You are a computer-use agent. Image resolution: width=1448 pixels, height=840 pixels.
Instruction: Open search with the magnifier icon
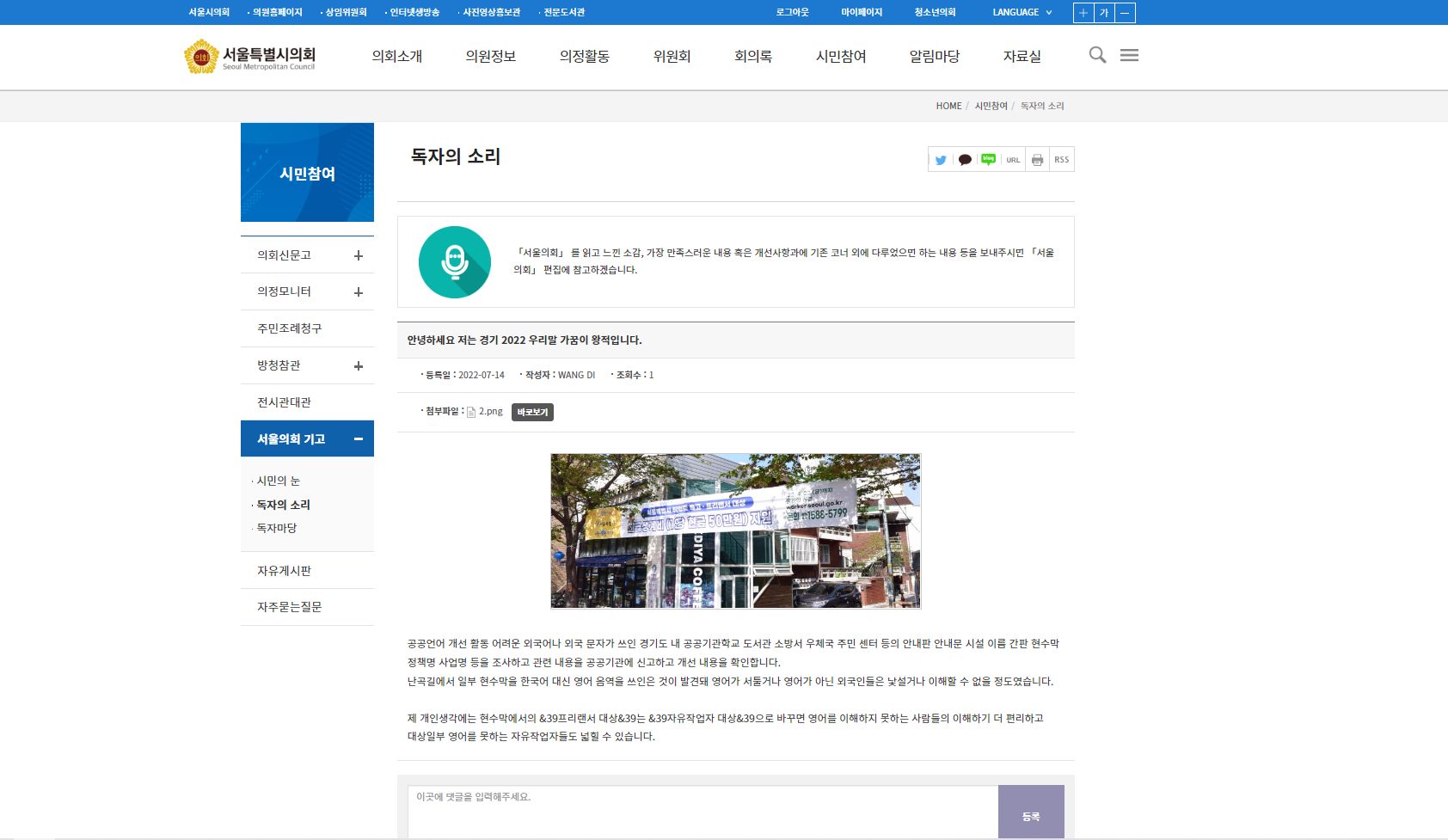1097,55
